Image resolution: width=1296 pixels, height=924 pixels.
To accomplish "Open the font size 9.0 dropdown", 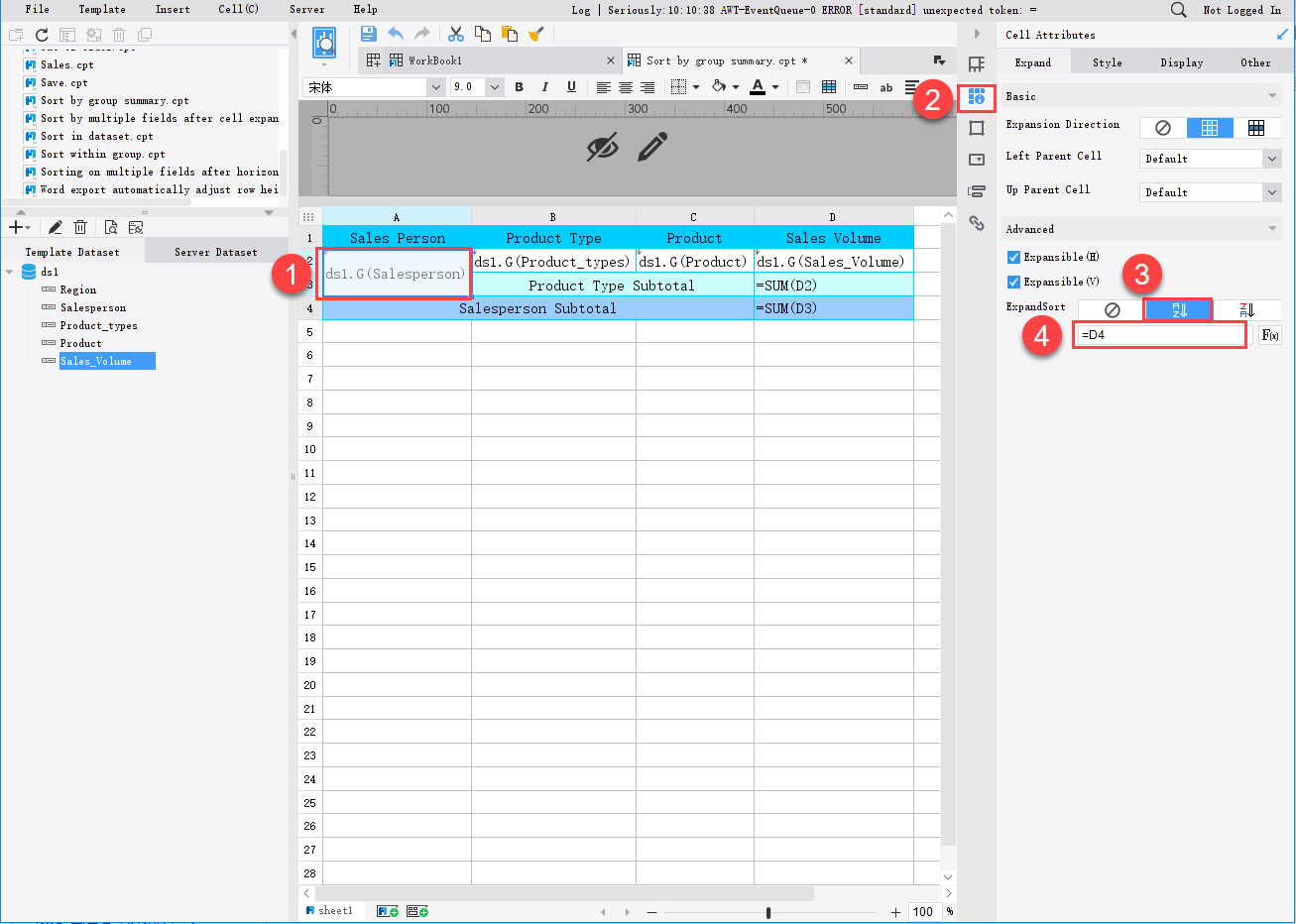I will 495,87.
